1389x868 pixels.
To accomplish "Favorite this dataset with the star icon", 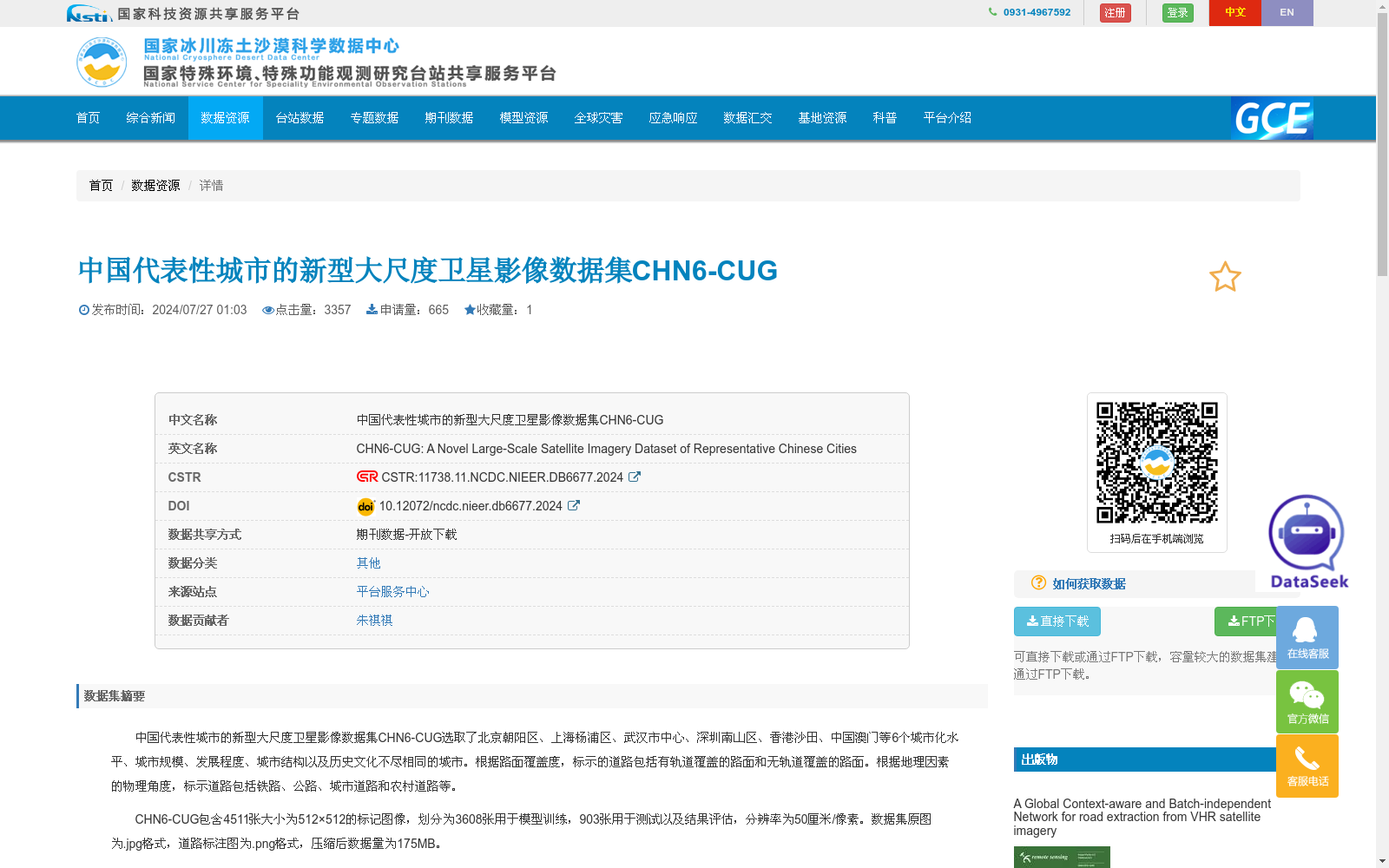I will click(x=1225, y=277).
